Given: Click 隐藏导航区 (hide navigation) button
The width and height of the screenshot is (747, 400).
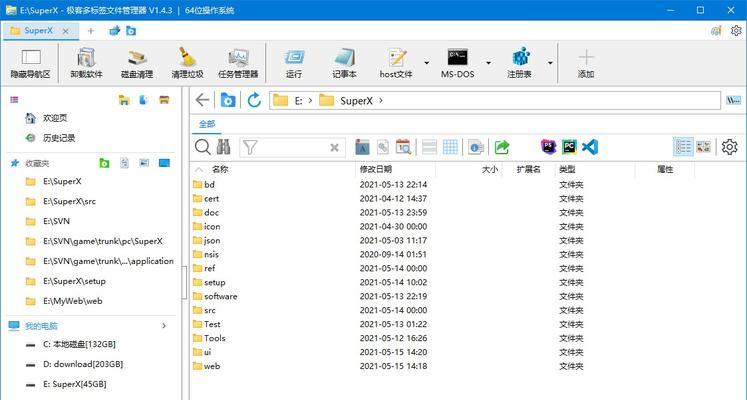Looking at the screenshot, I should 30,63.
